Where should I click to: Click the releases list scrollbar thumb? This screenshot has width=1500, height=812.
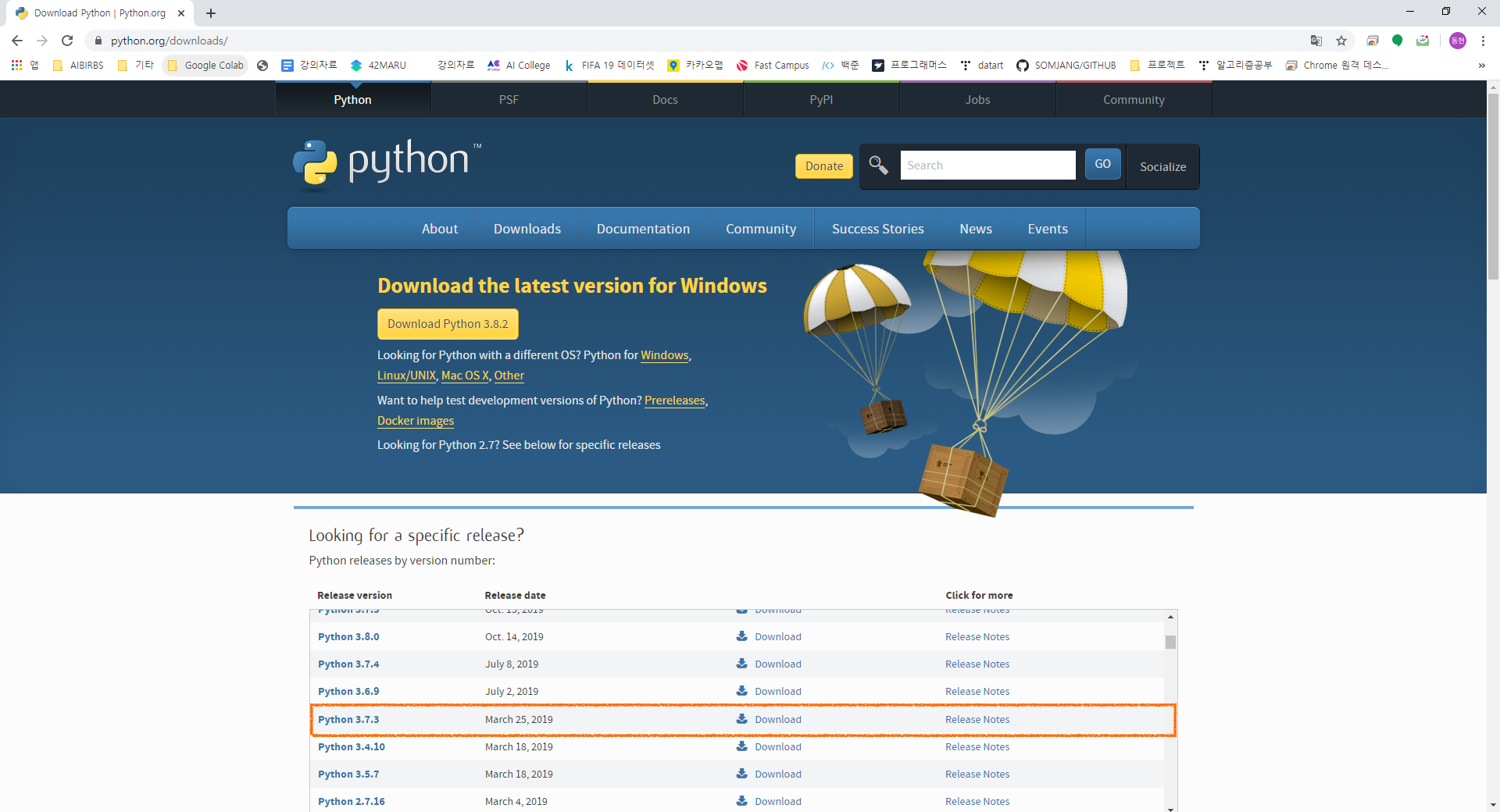1170,642
